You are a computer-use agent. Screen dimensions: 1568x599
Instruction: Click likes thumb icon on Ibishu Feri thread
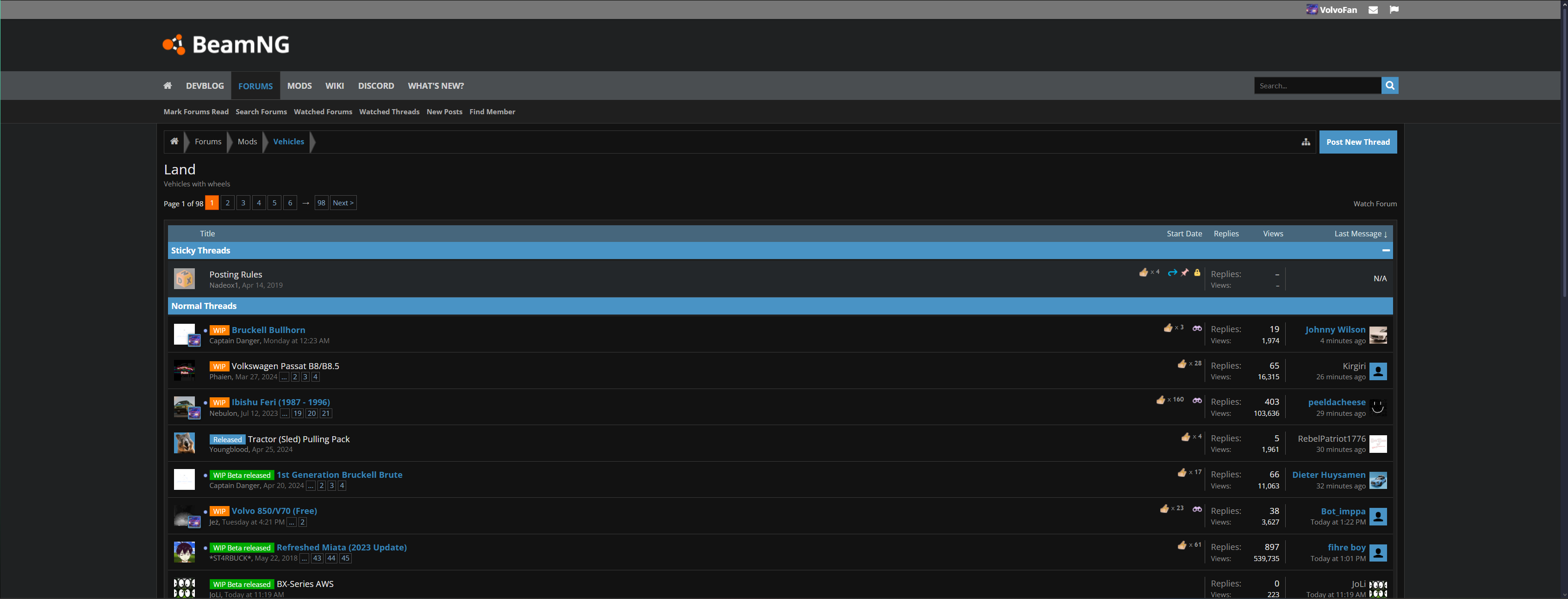click(x=1160, y=400)
